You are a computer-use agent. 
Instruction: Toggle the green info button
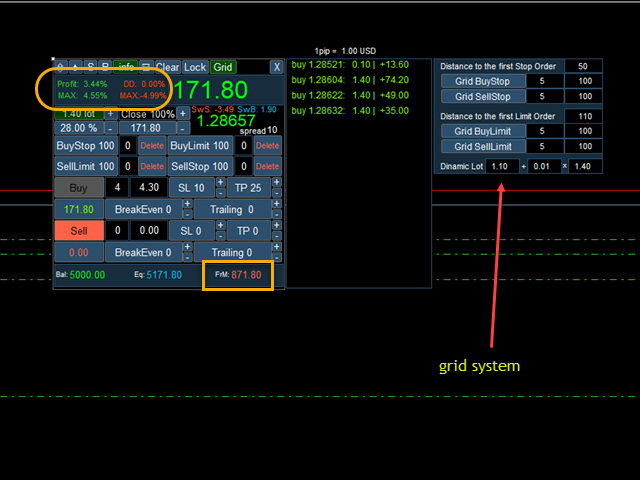click(x=126, y=67)
